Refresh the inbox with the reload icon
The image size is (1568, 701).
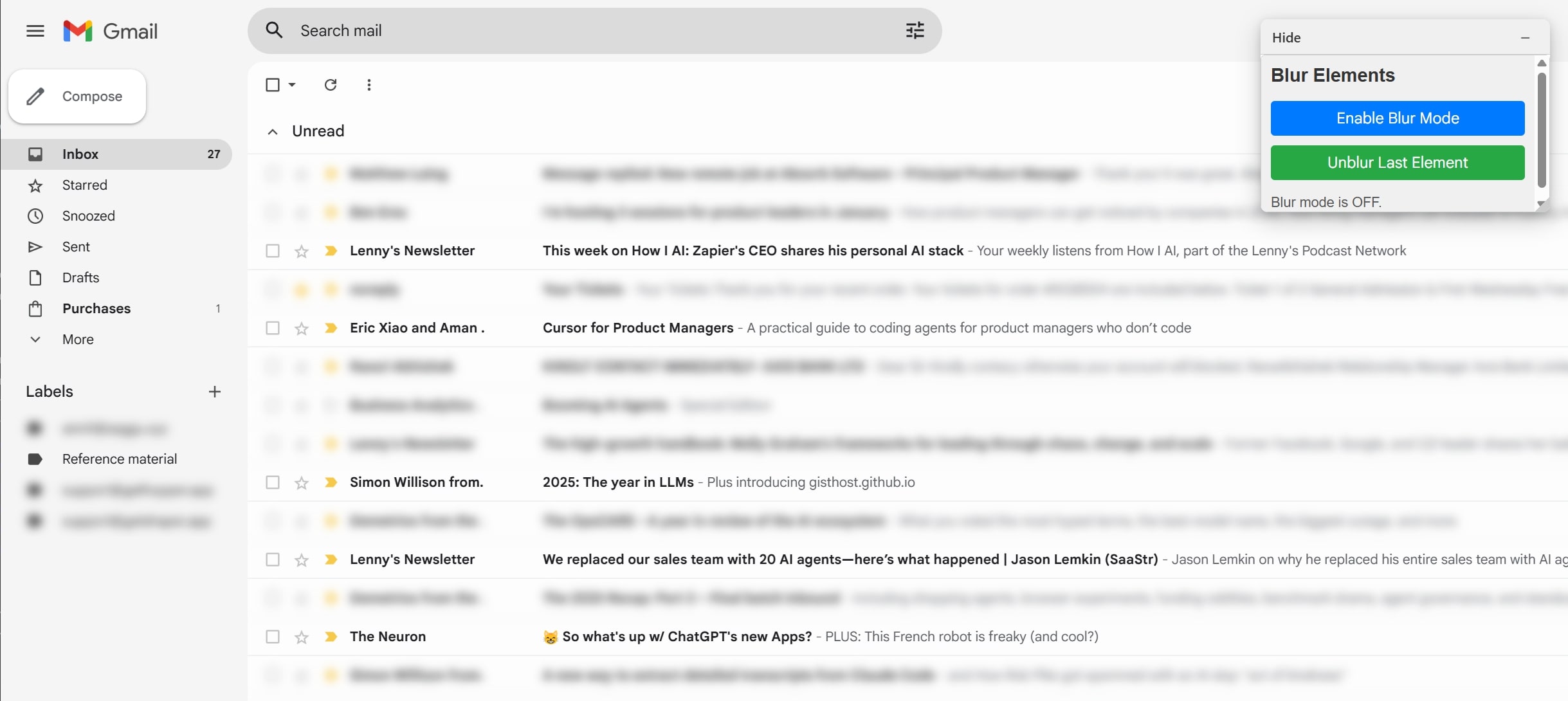click(331, 85)
